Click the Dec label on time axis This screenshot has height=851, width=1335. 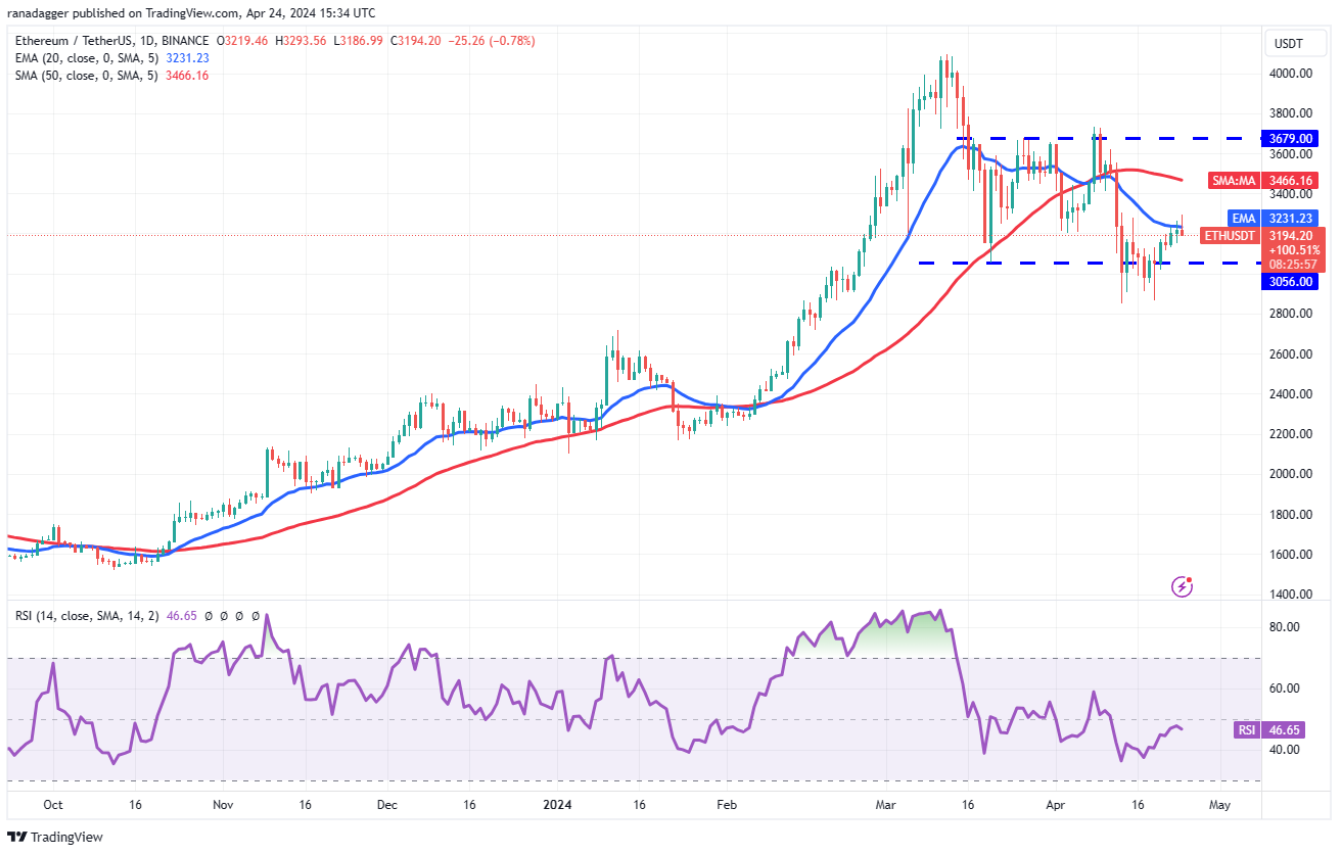[388, 804]
